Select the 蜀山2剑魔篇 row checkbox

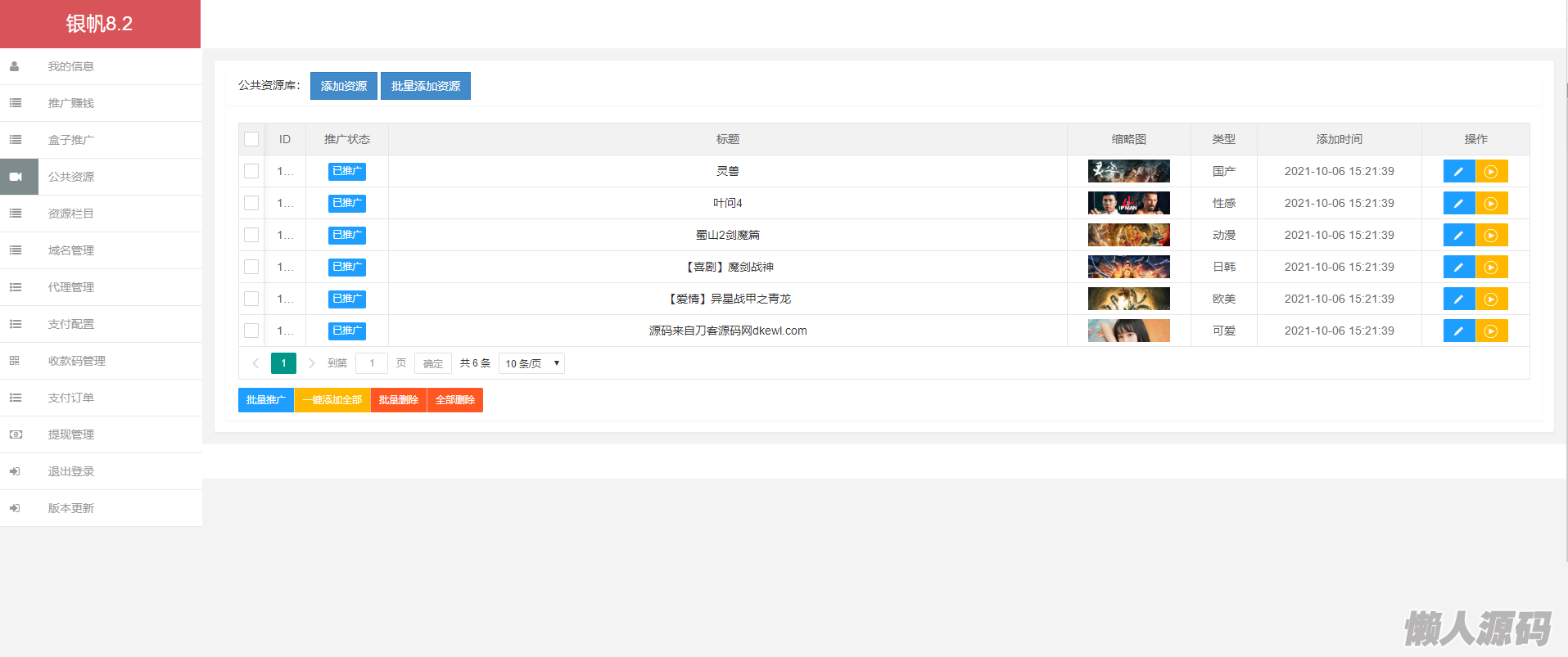(x=251, y=235)
